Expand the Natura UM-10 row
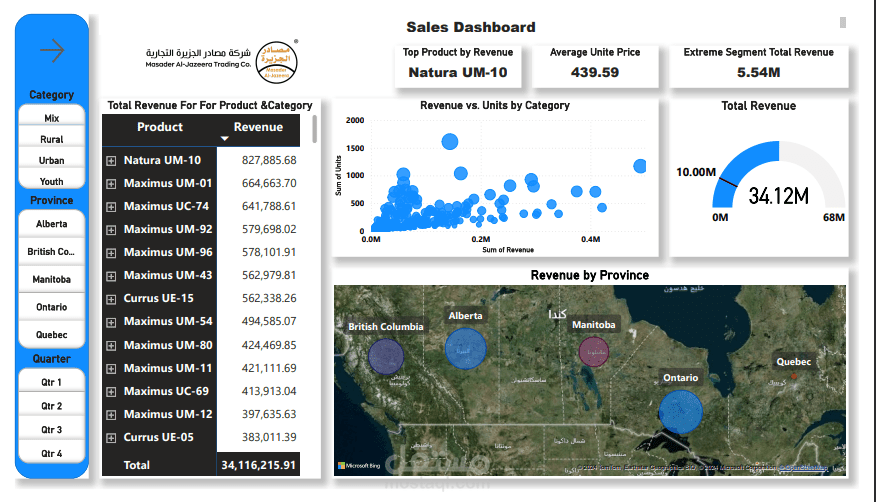 [111, 161]
